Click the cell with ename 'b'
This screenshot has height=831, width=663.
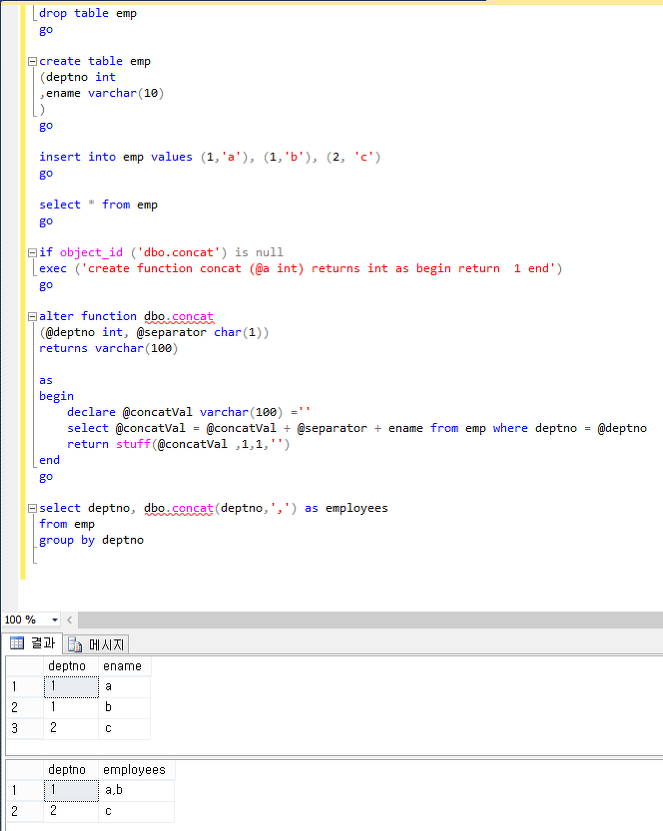click(125, 707)
